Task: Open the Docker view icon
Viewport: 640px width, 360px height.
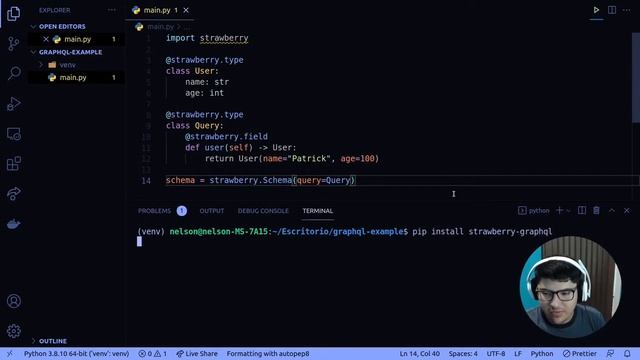Action: tap(13, 224)
